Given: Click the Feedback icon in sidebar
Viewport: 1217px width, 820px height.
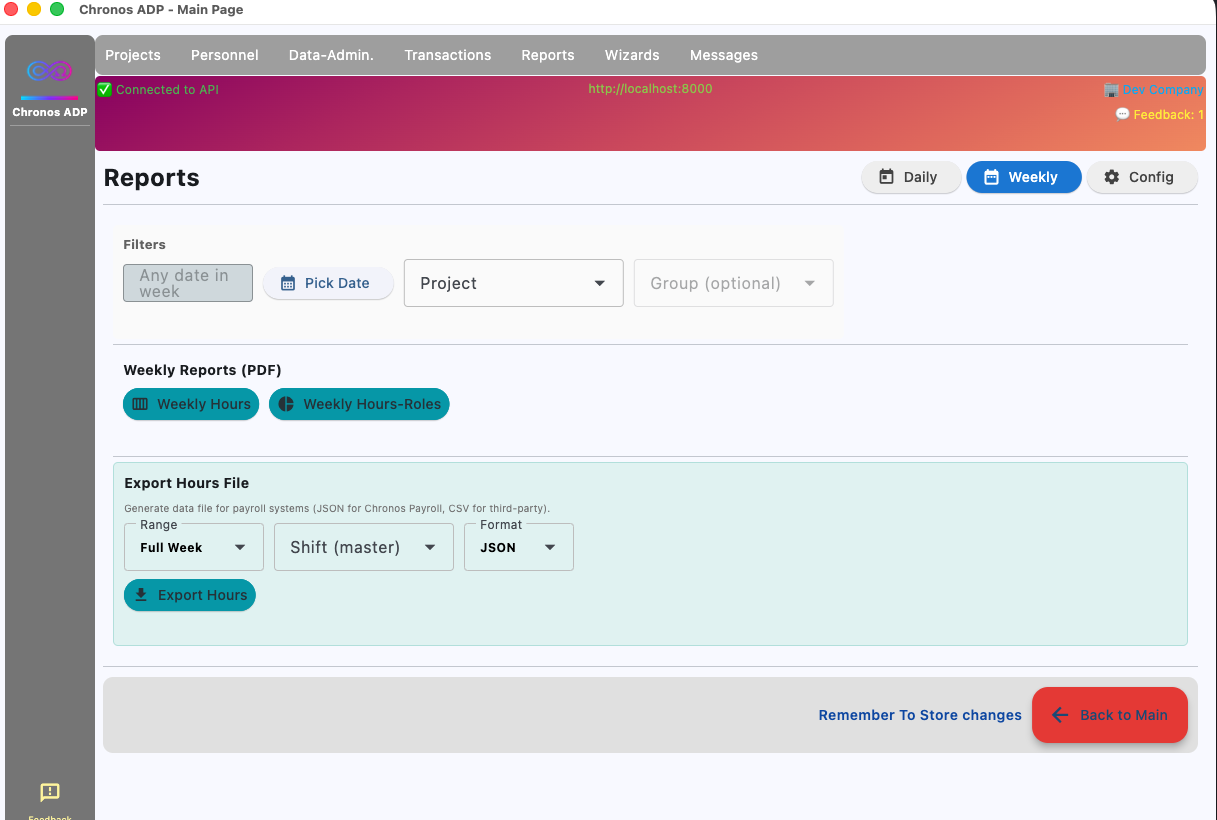Looking at the screenshot, I should tap(50, 792).
